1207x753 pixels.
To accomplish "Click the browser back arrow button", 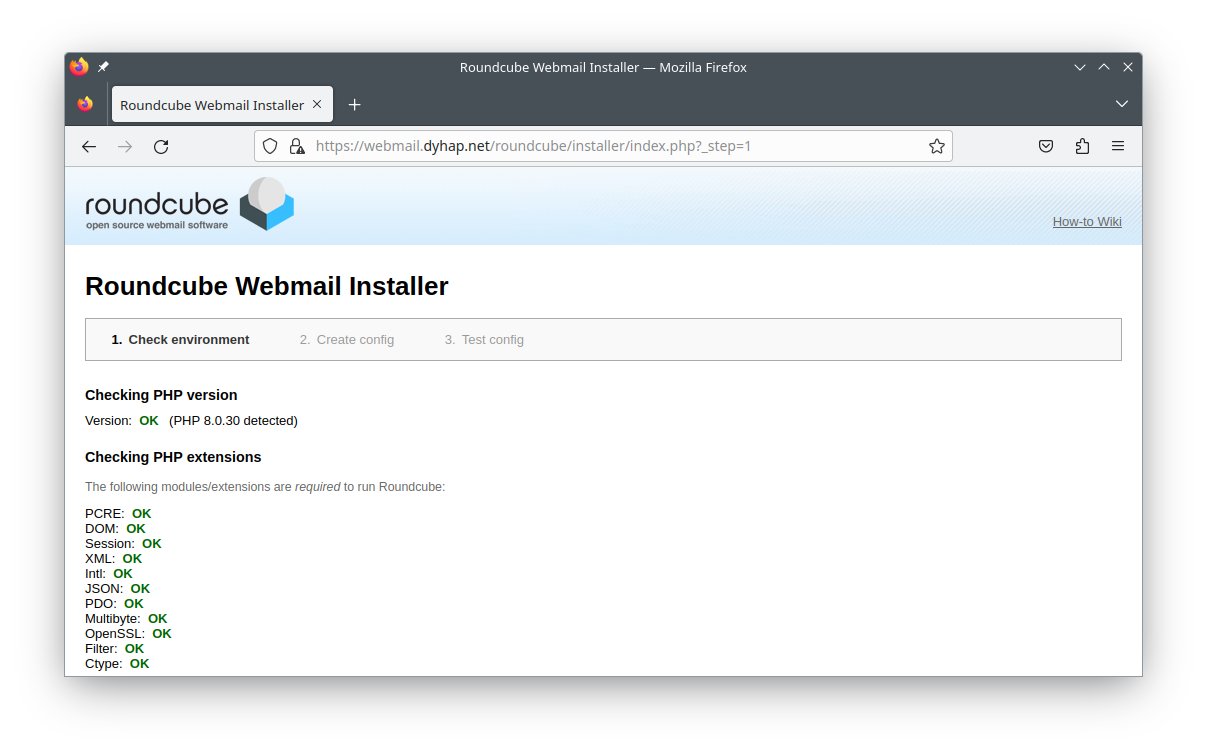I will point(89,147).
